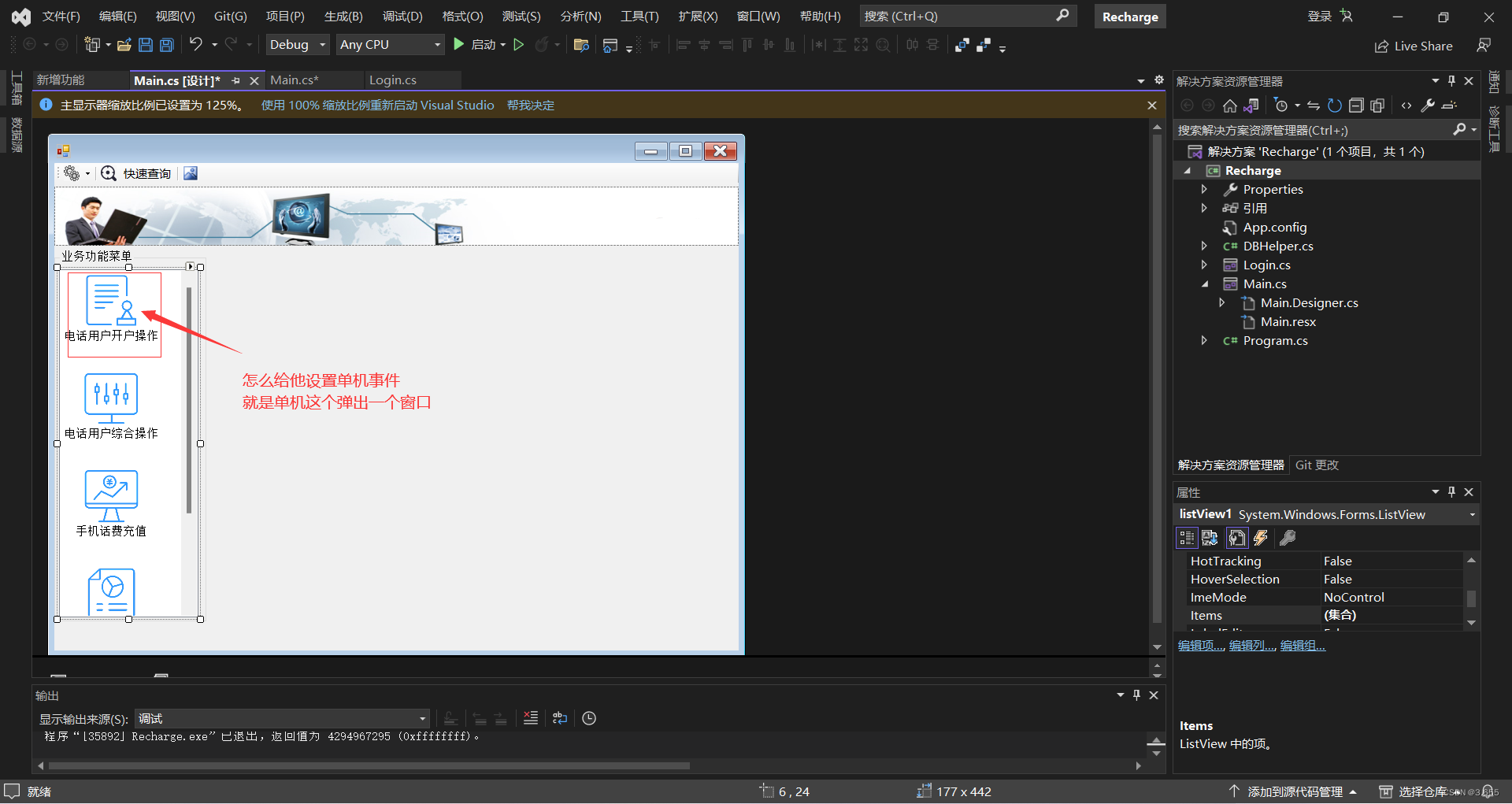Collapse the Main.cs tree node

pyautogui.click(x=1204, y=284)
